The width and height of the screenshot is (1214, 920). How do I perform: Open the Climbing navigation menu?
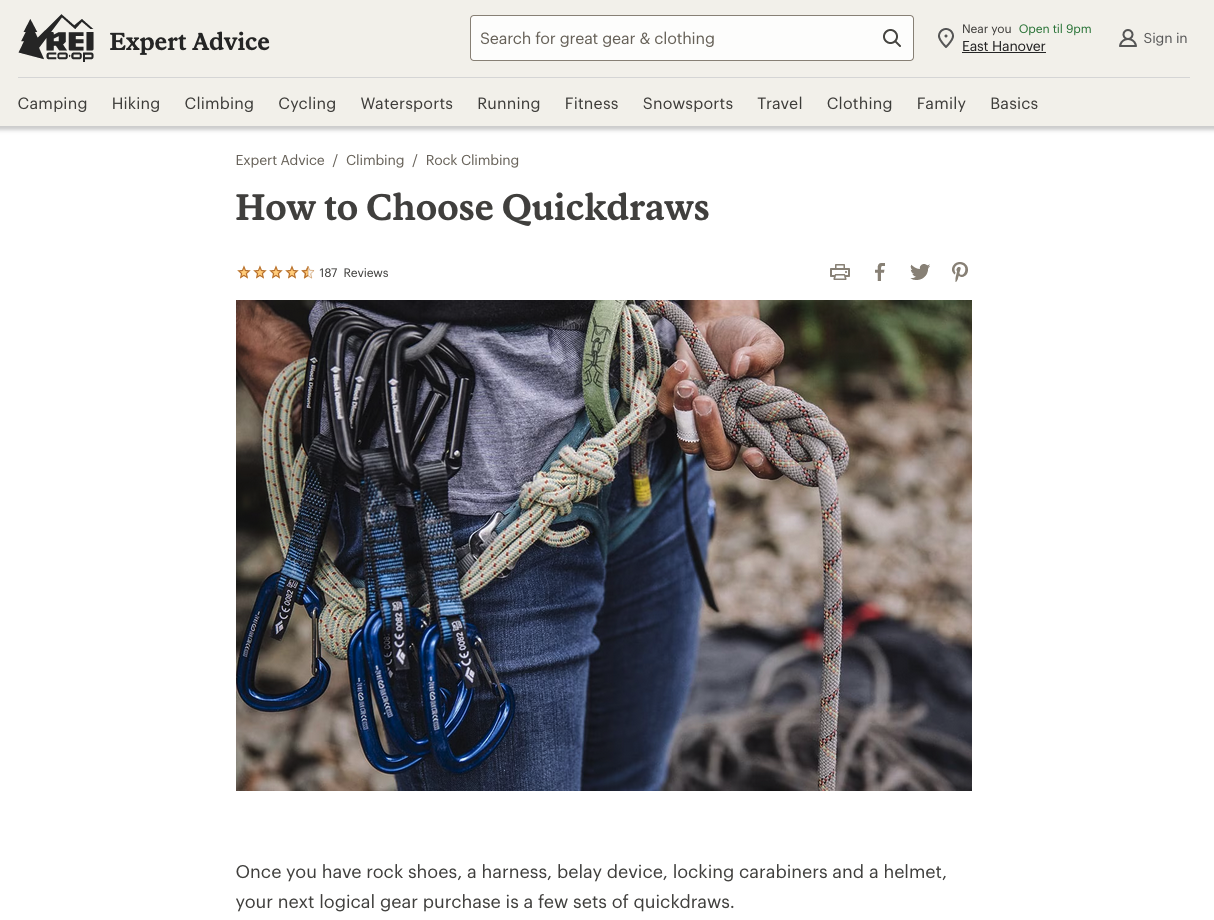(219, 103)
